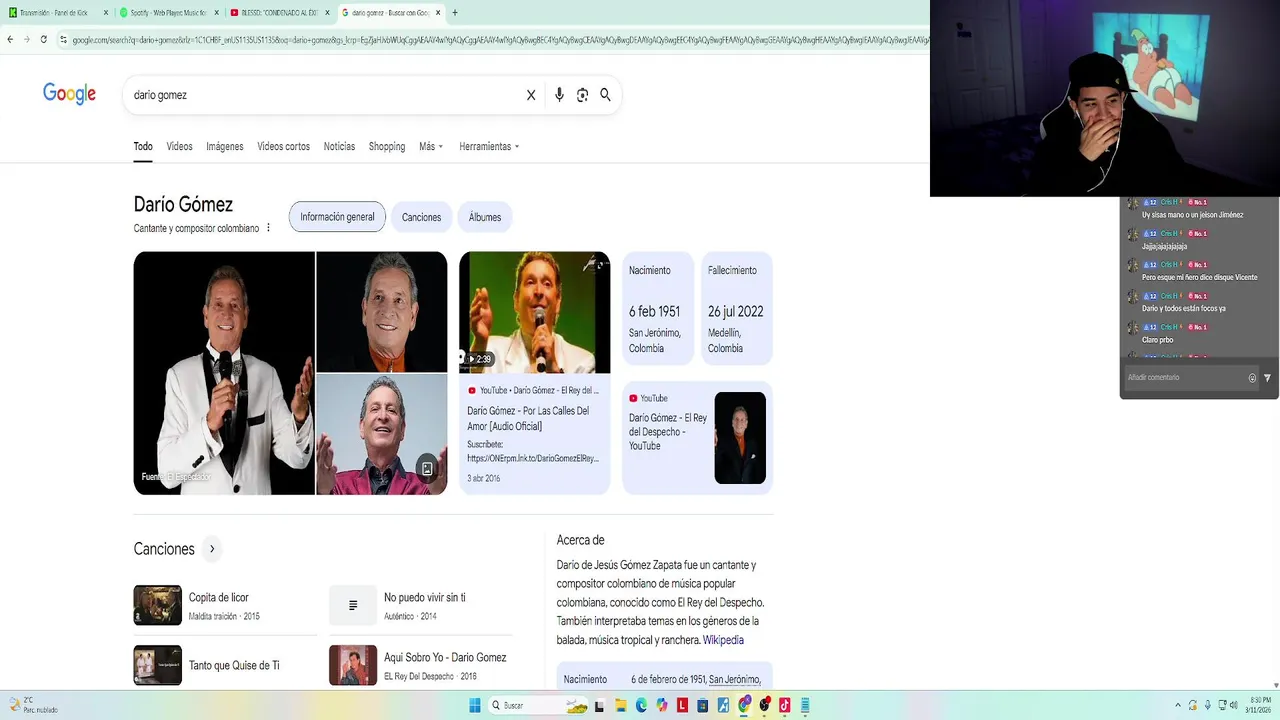1280x720 pixels.
Task: Open the Aqui Sobro Yo song thumbnail
Action: [353, 665]
